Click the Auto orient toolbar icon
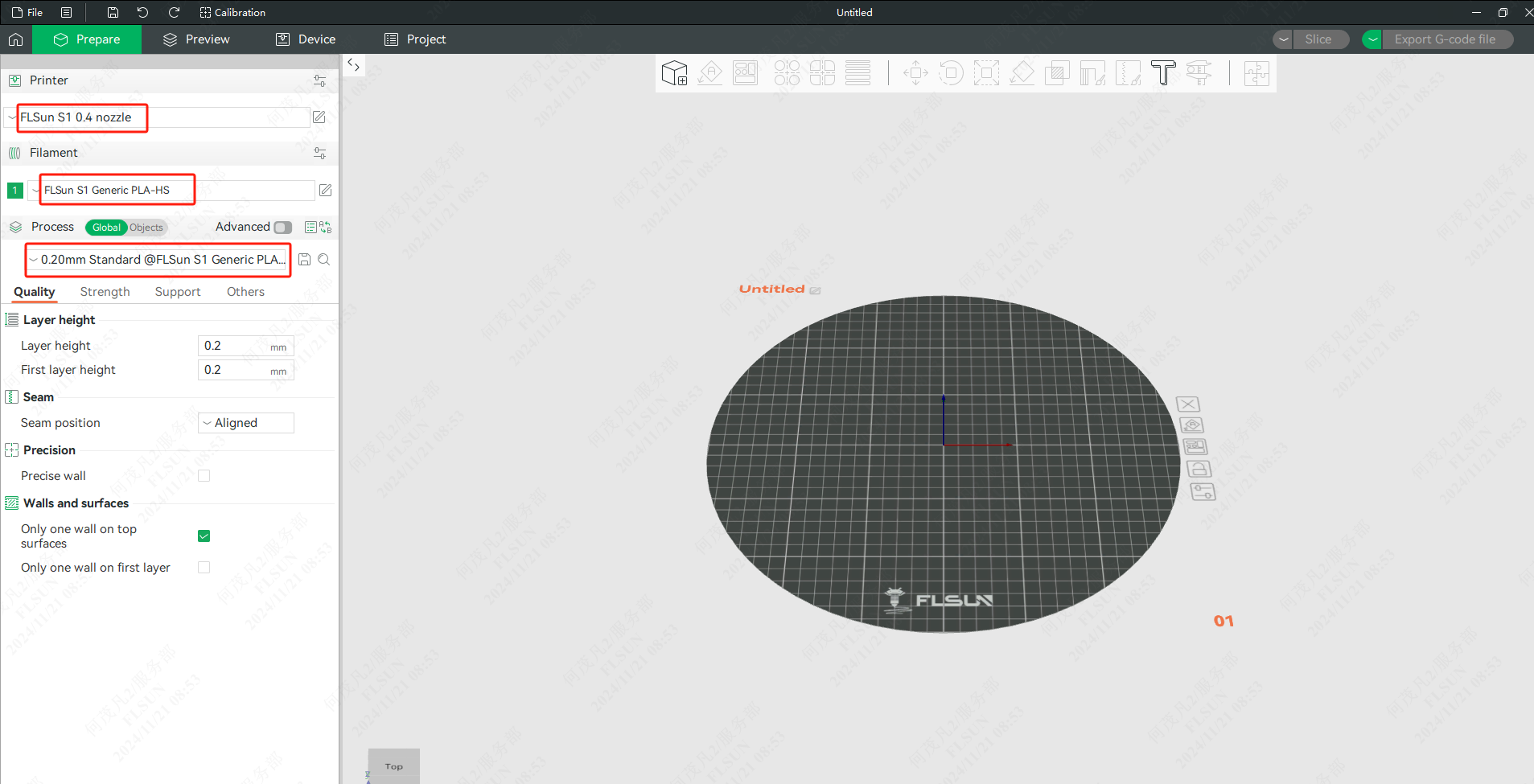Screen dimensions: 1534x784 point(710,73)
